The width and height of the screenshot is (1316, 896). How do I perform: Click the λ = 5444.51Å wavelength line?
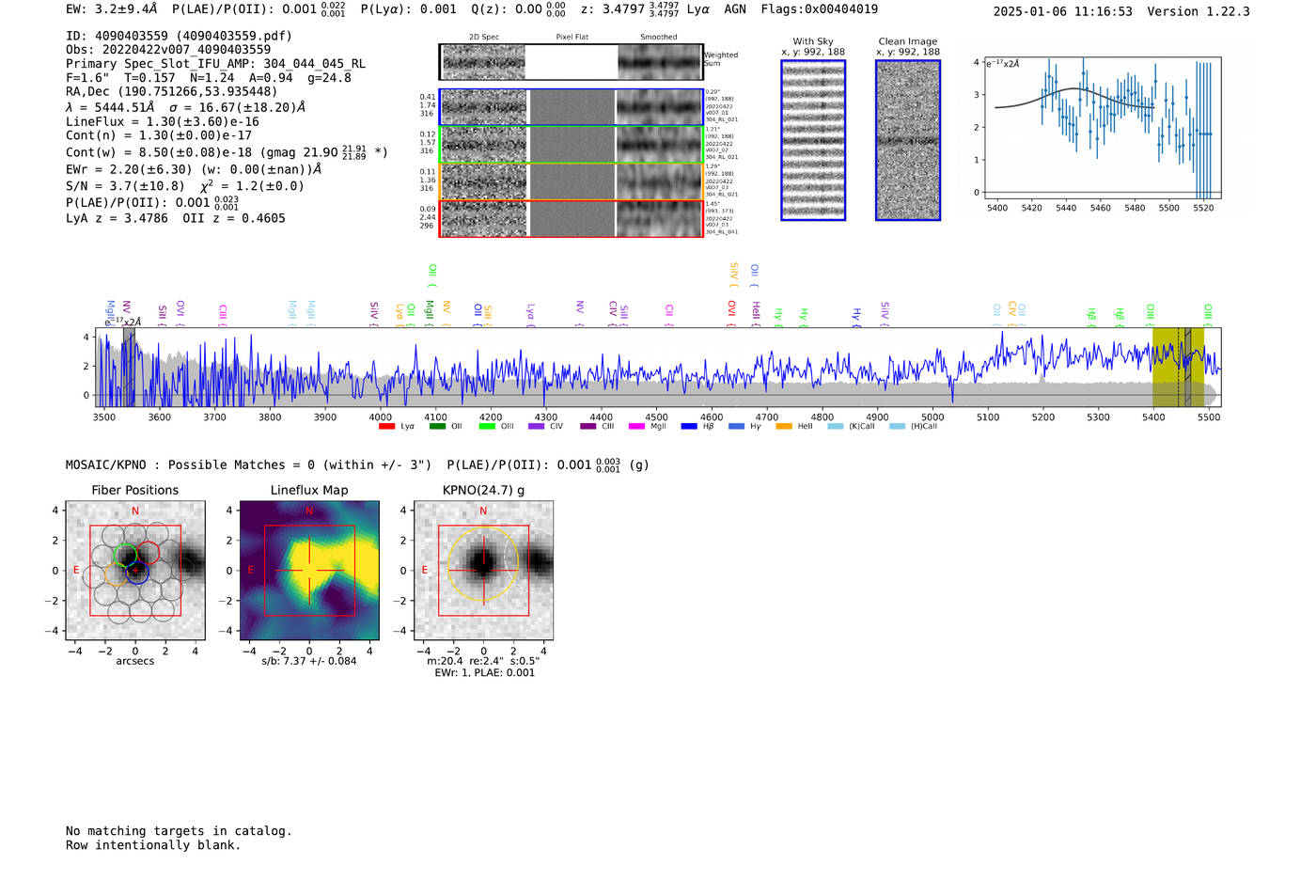pyautogui.click(x=185, y=107)
